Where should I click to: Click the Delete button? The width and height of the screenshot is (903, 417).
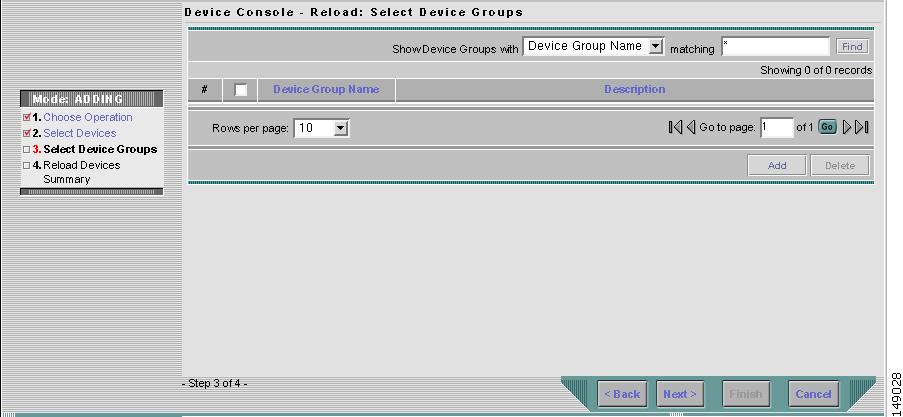tap(840, 165)
